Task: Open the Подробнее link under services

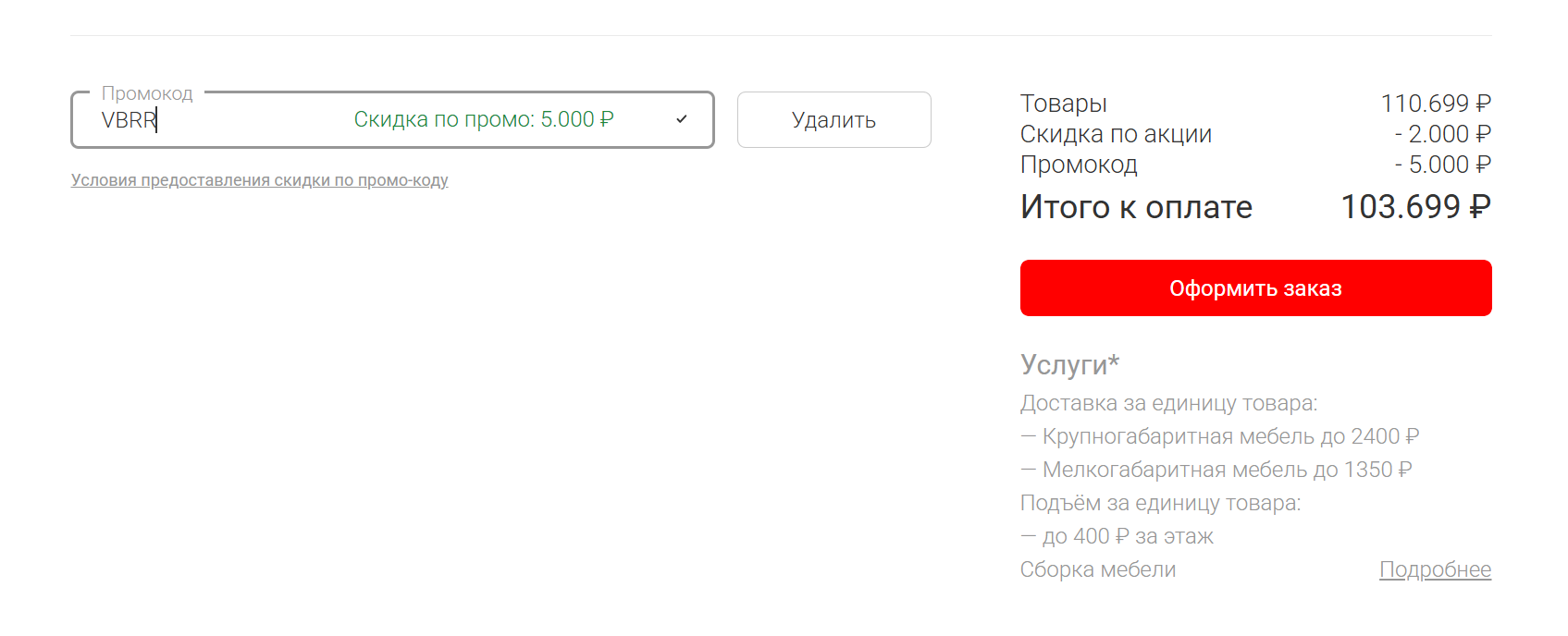Action: pyautogui.click(x=1435, y=569)
